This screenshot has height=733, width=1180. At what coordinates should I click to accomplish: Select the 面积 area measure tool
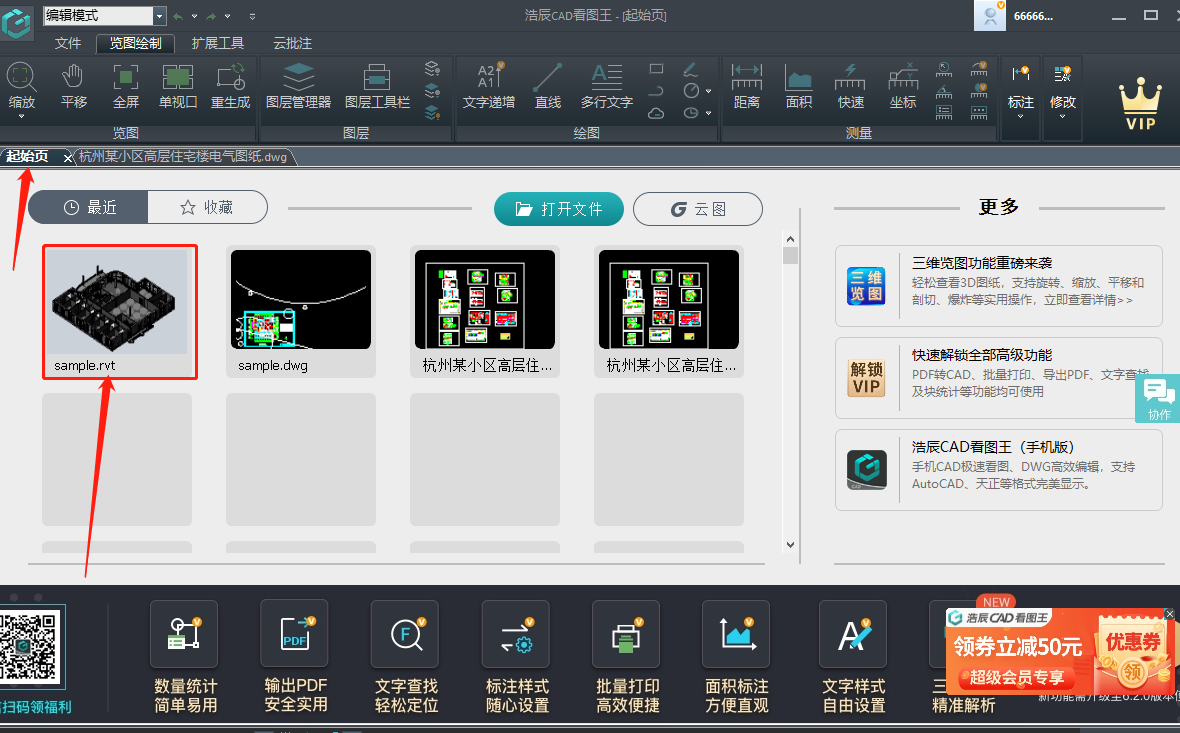tap(798, 85)
